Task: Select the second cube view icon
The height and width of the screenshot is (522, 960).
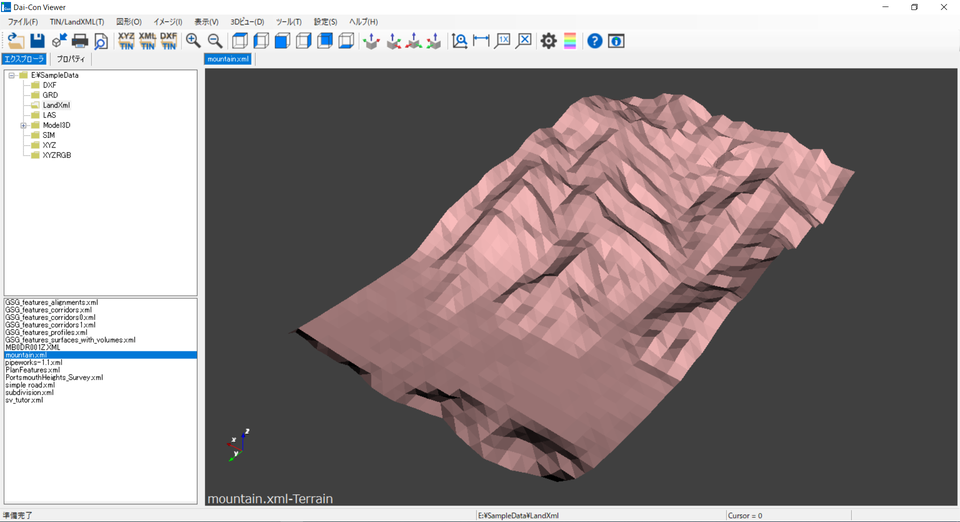Action: [261, 41]
